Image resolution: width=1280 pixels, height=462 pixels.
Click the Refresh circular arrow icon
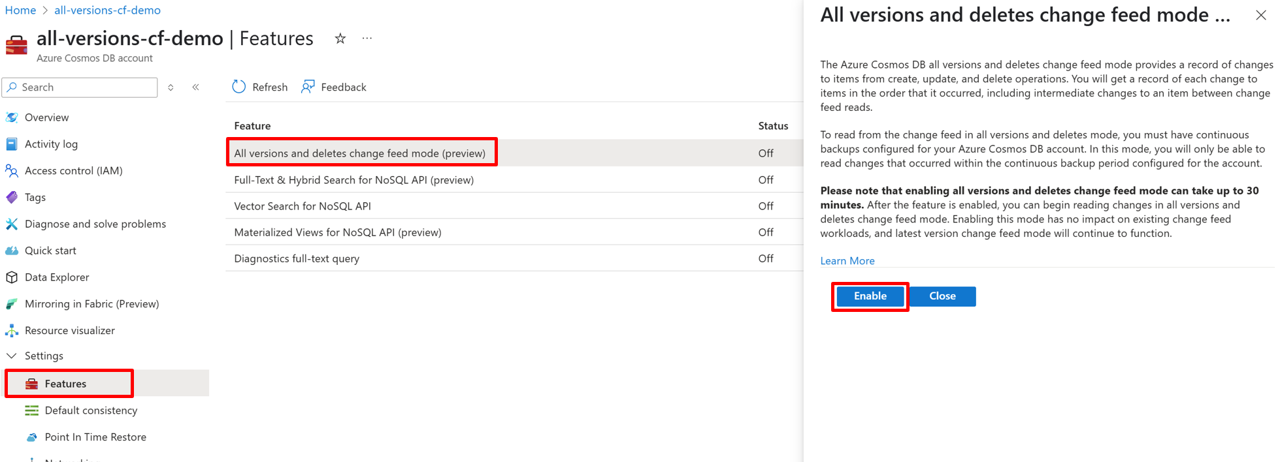[239, 87]
